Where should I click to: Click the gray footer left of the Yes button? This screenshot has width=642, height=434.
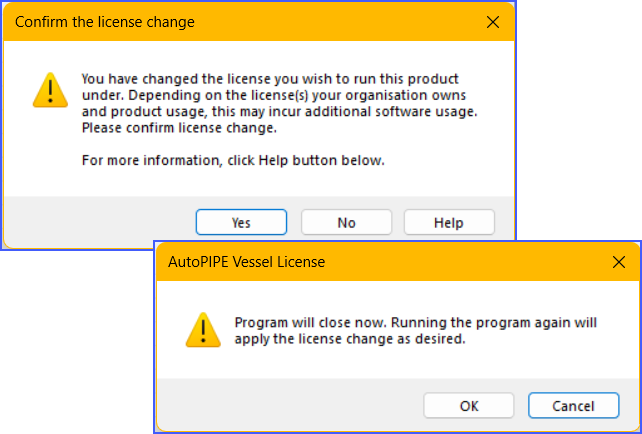click(x=99, y=222)
